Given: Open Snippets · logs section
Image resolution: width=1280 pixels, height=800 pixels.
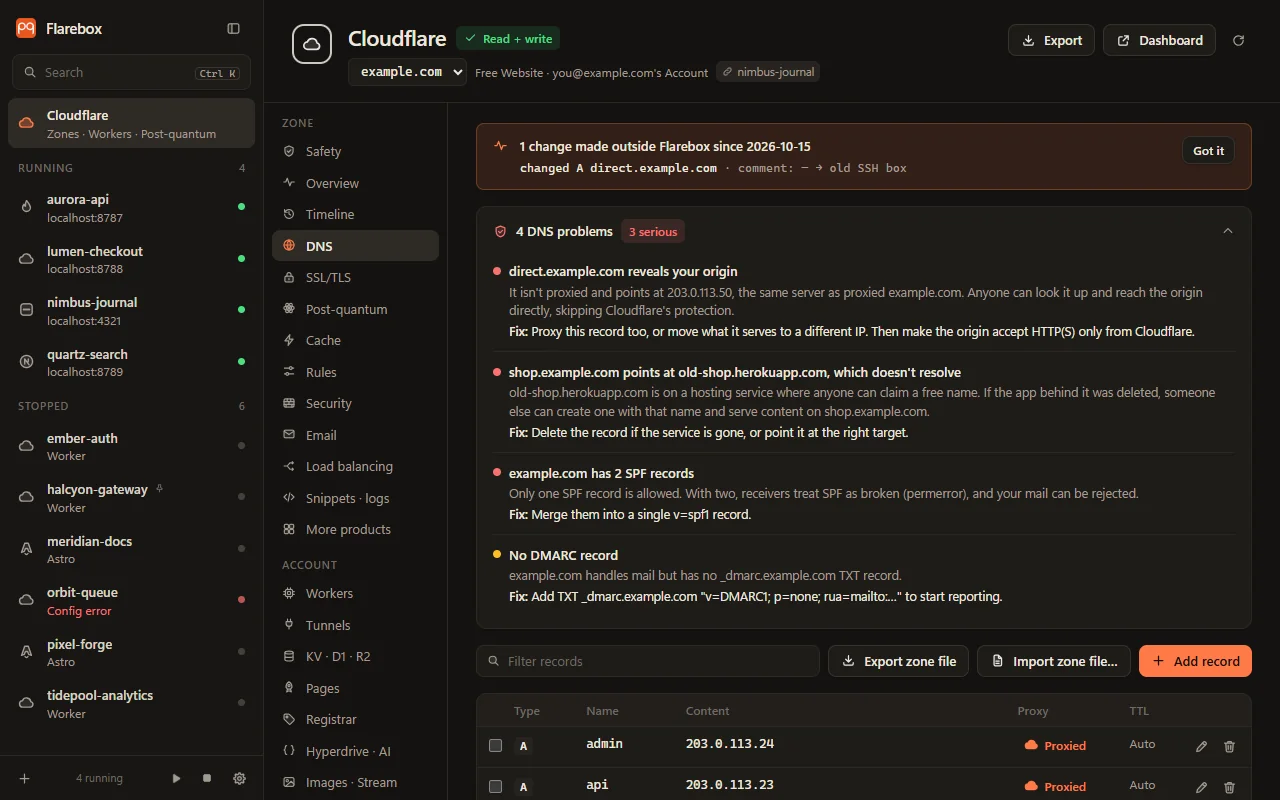Looking at the screenshot, I should [x=355, y=498].
